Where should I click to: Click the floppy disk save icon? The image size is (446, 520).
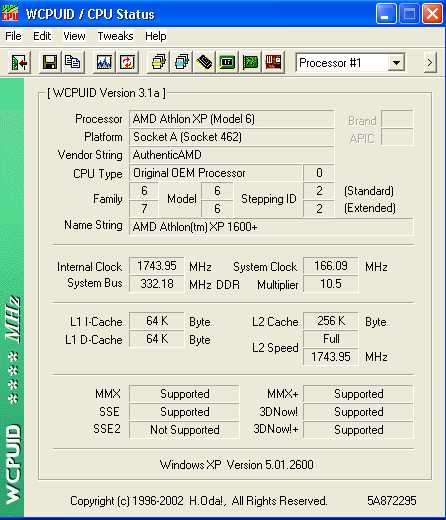point(50,62)
